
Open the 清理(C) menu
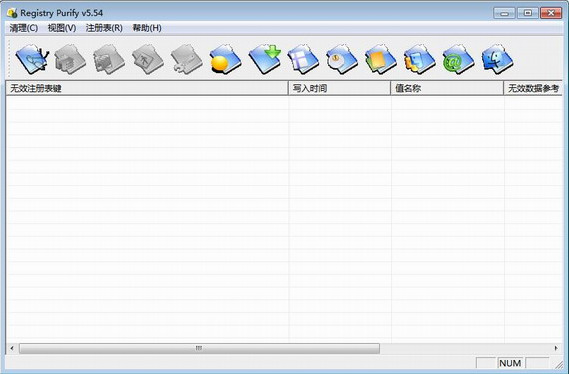click(24, 28)
